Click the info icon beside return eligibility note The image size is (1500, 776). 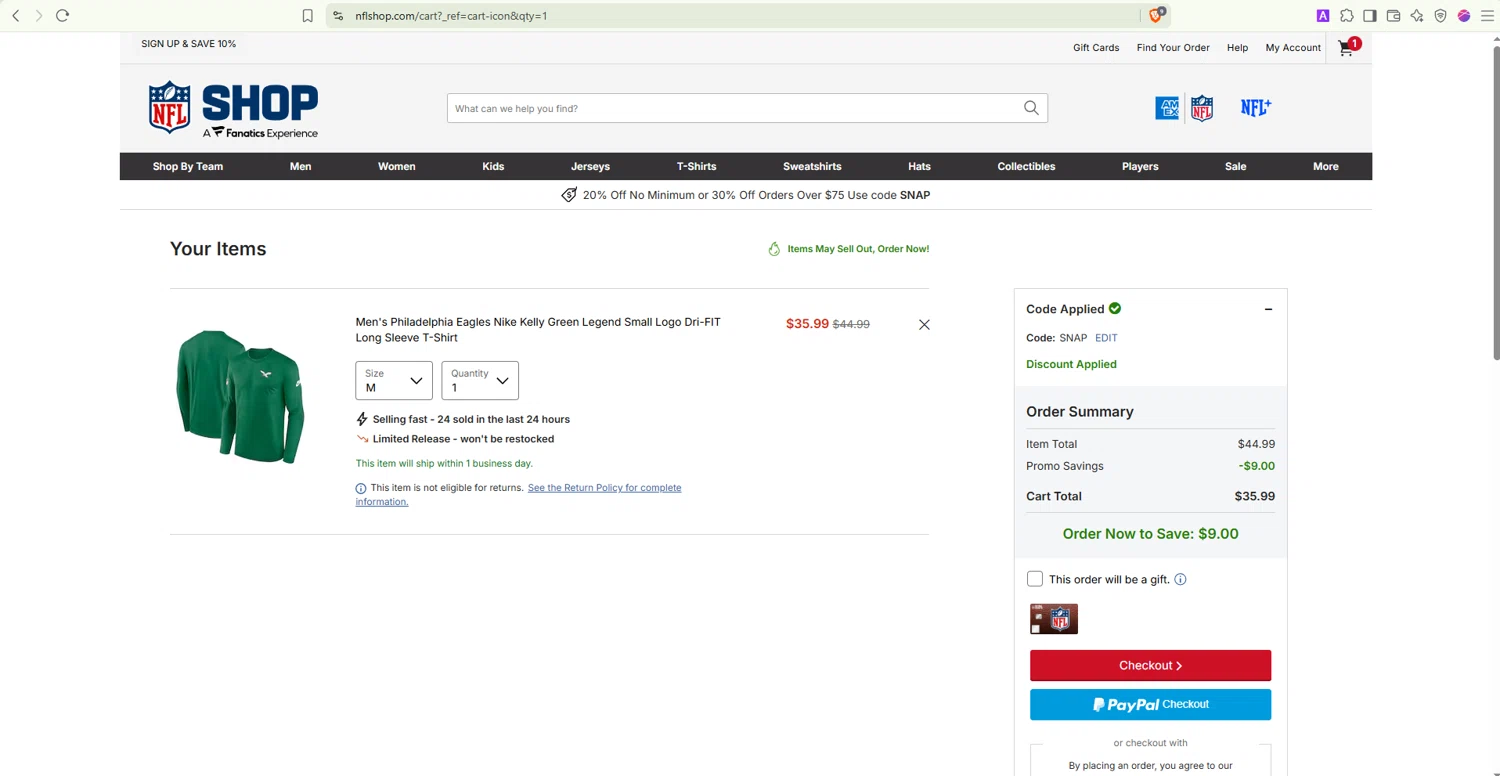click(361, 488)
